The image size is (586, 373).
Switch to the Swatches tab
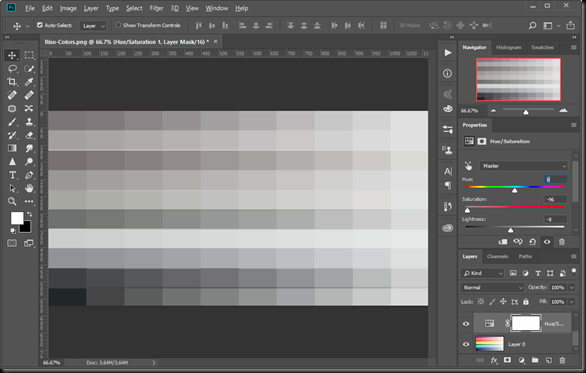pyautogui.click(x=542, y=47)
